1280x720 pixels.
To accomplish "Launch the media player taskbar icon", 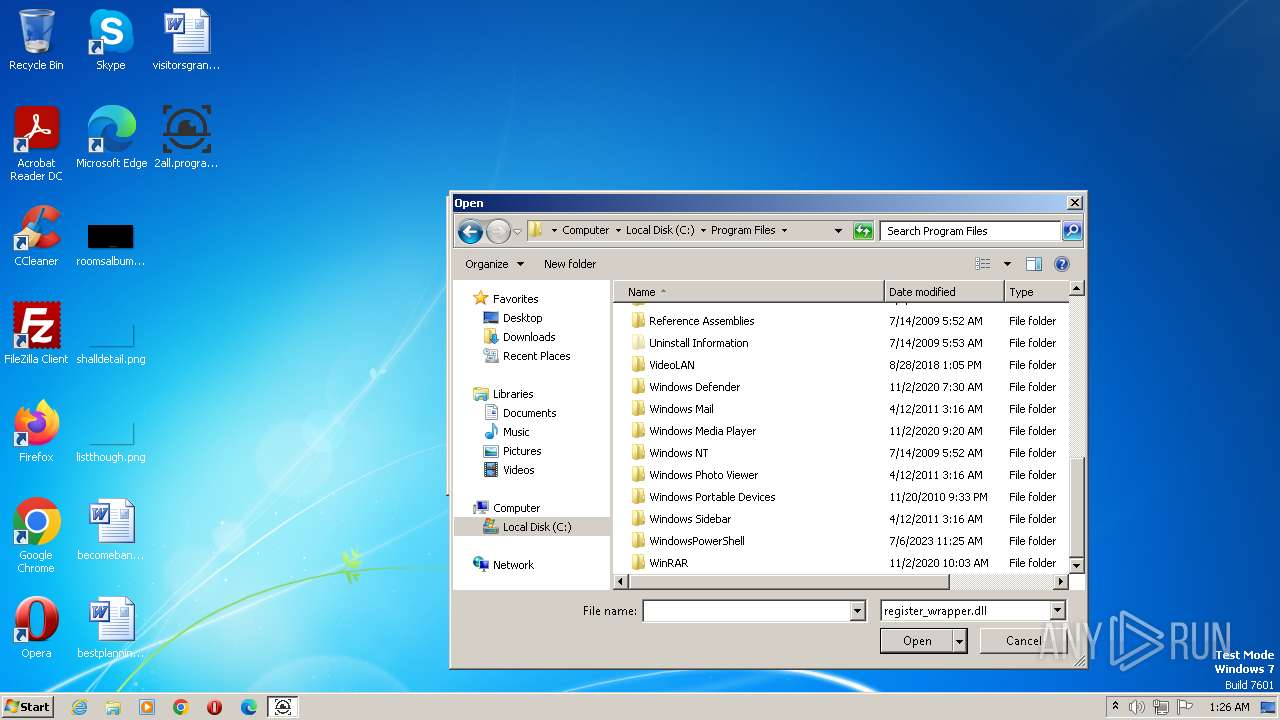I will click(x=147, y=707).
